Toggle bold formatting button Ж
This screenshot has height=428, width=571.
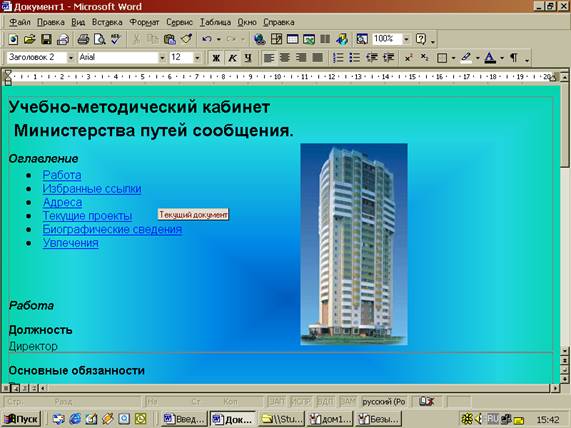point(216,58)
